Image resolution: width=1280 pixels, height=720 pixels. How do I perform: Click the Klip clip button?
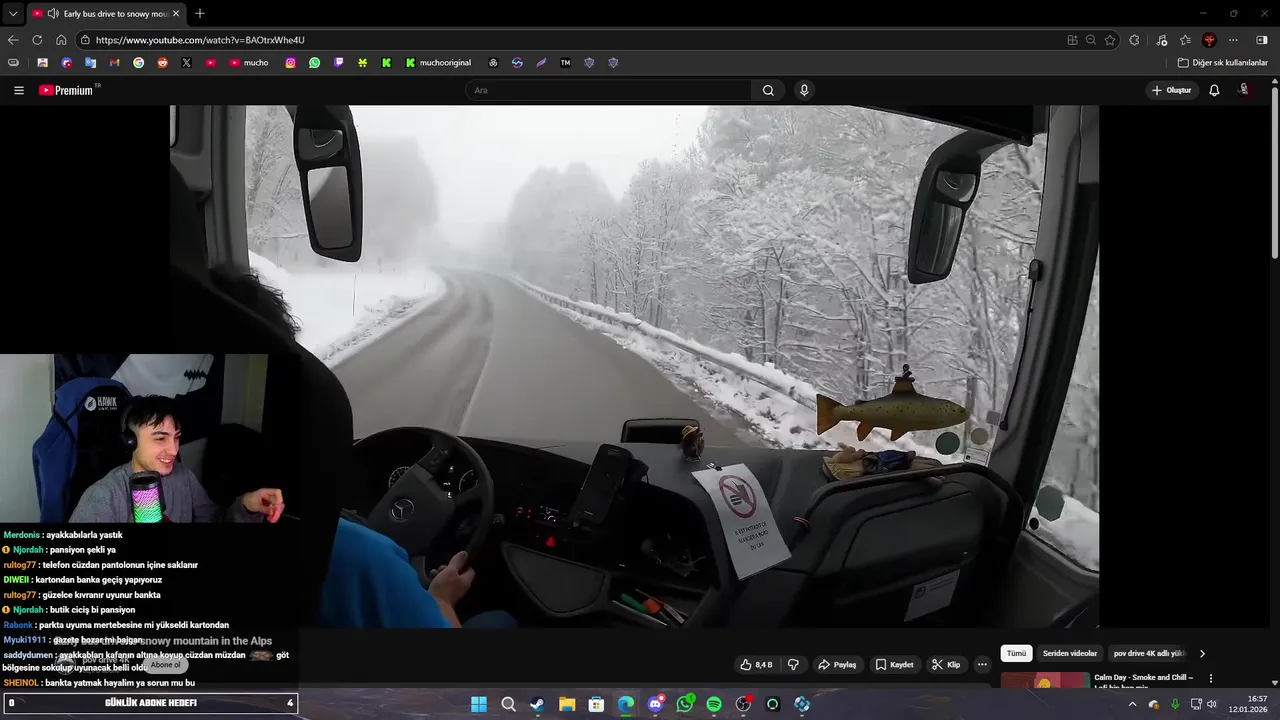(x=946, y=664)
